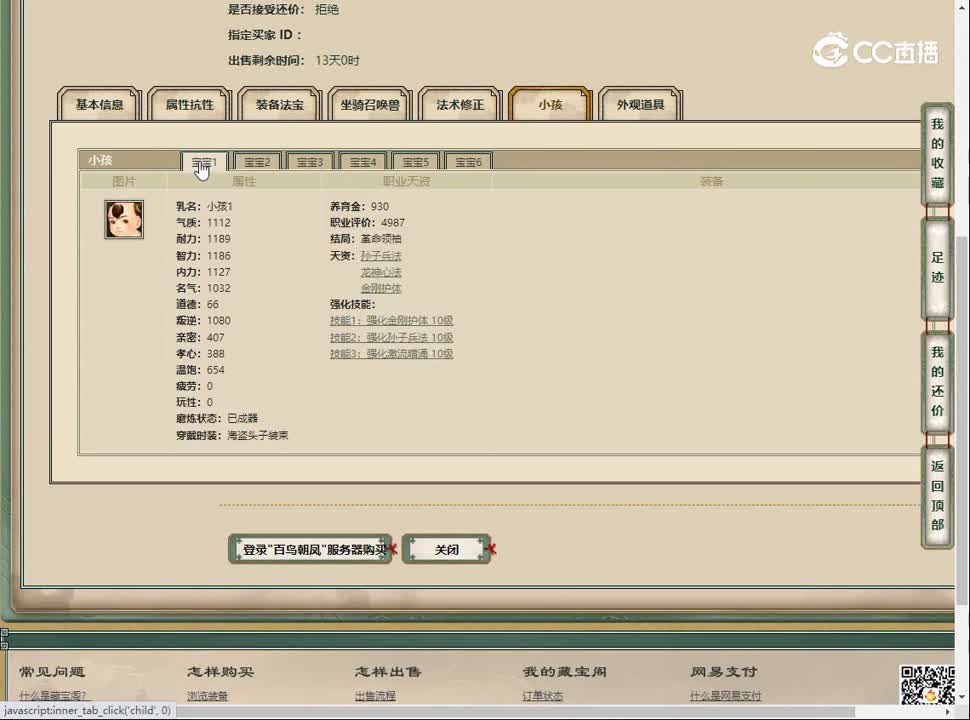Click the 气质 value 1112
The width and height of the screenshot is (970, 720).
(218, 223)
